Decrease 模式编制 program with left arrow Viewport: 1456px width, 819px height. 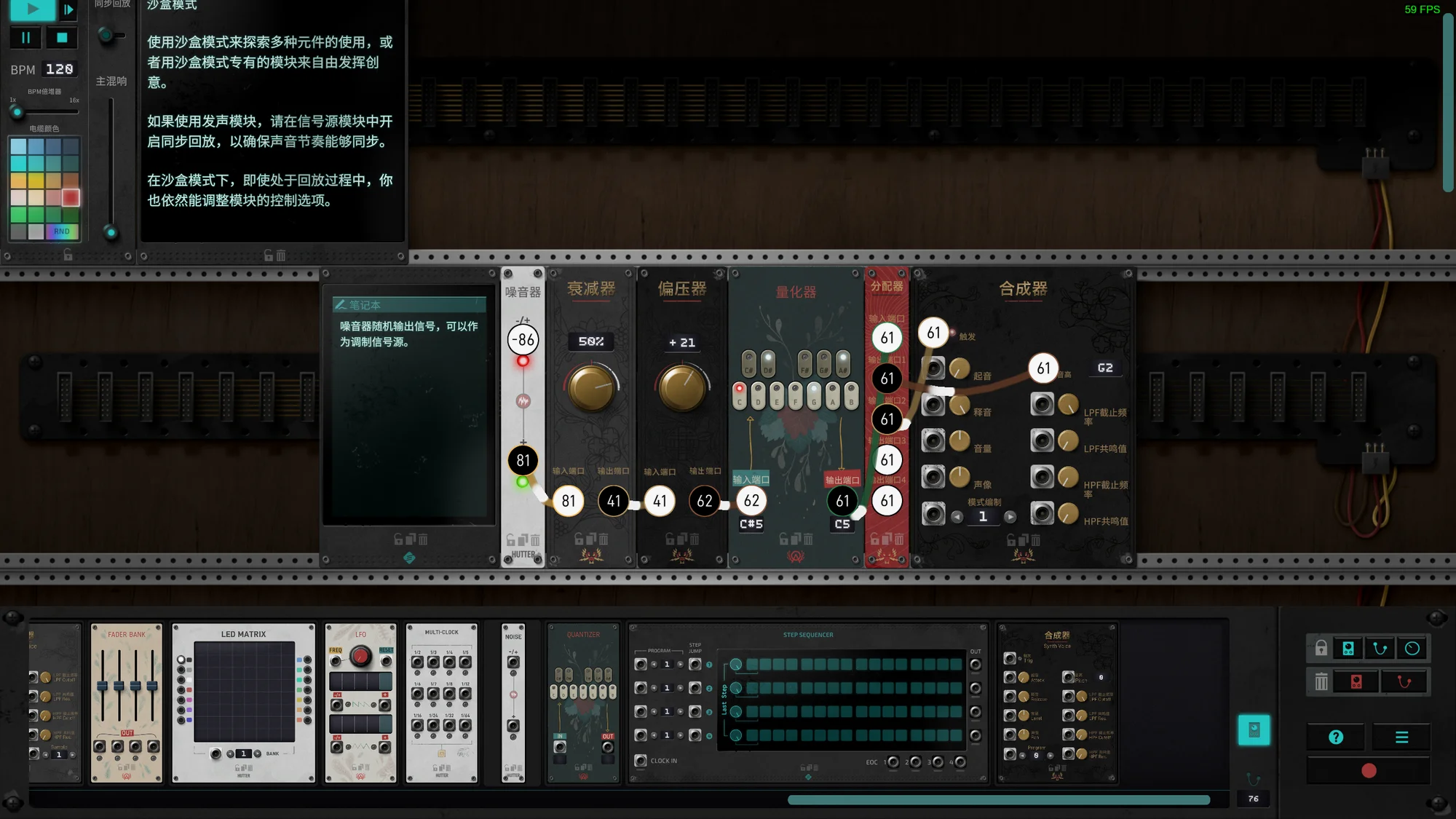[957, 517]
